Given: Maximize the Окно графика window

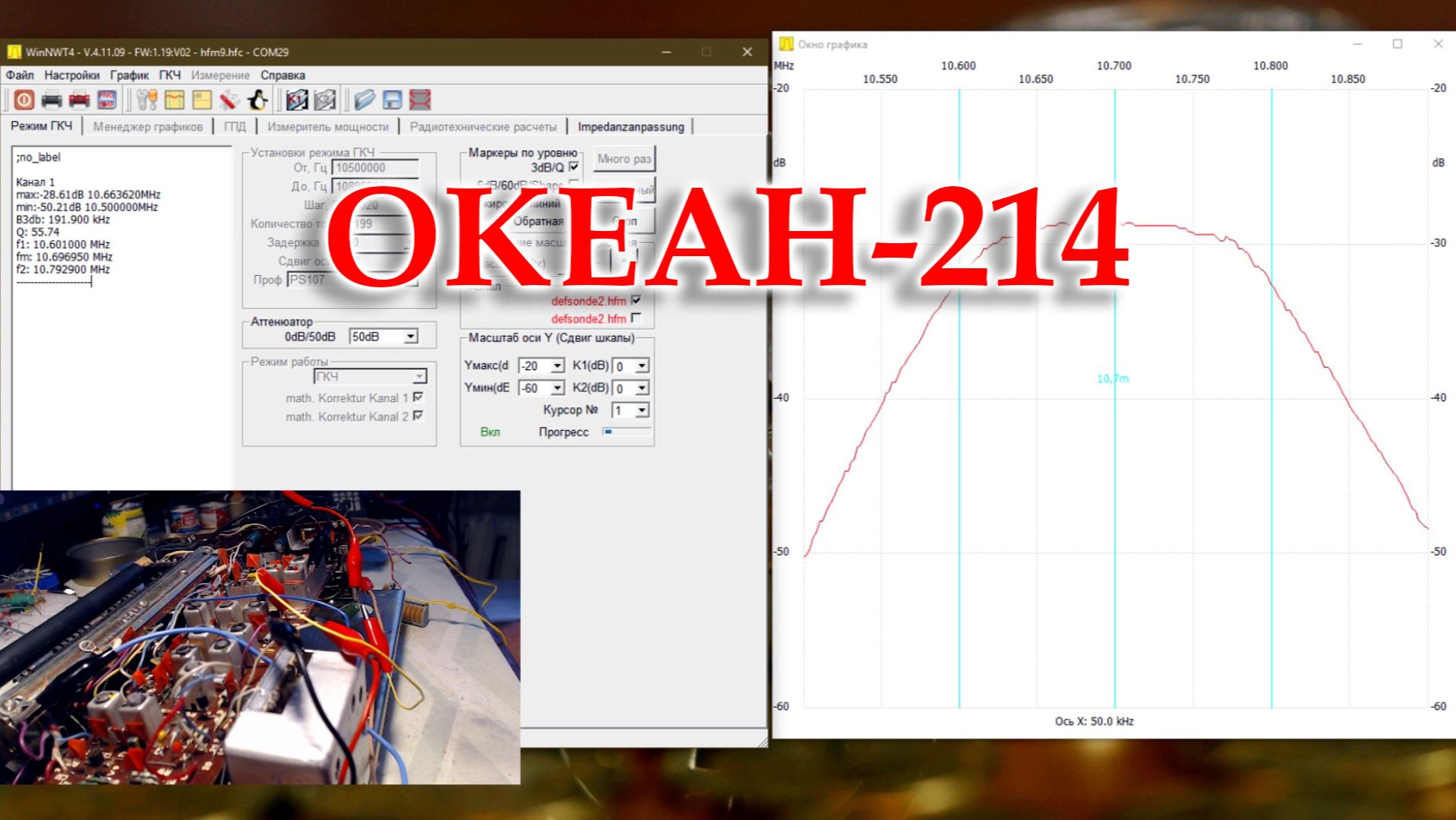Looking at the screenshot, I should [1398, 44].
